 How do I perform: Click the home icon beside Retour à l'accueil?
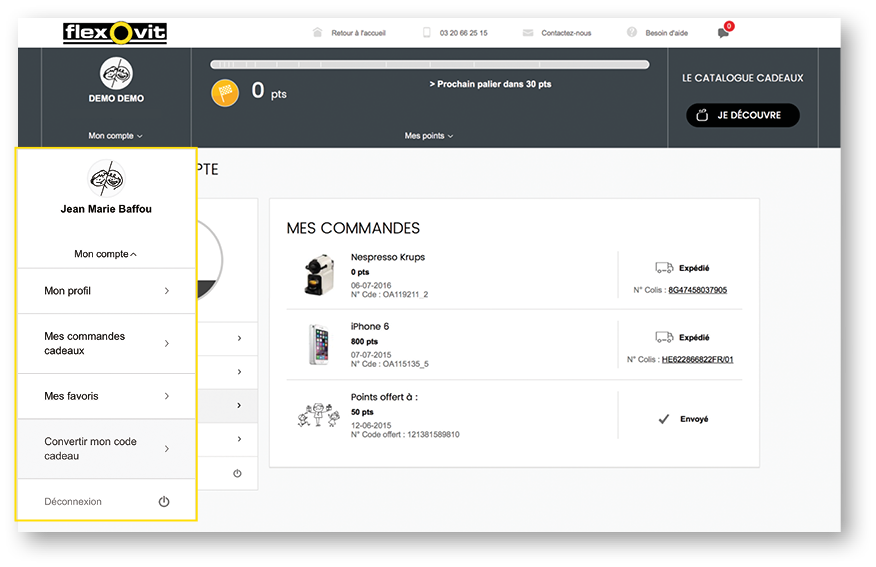point(317,32)
